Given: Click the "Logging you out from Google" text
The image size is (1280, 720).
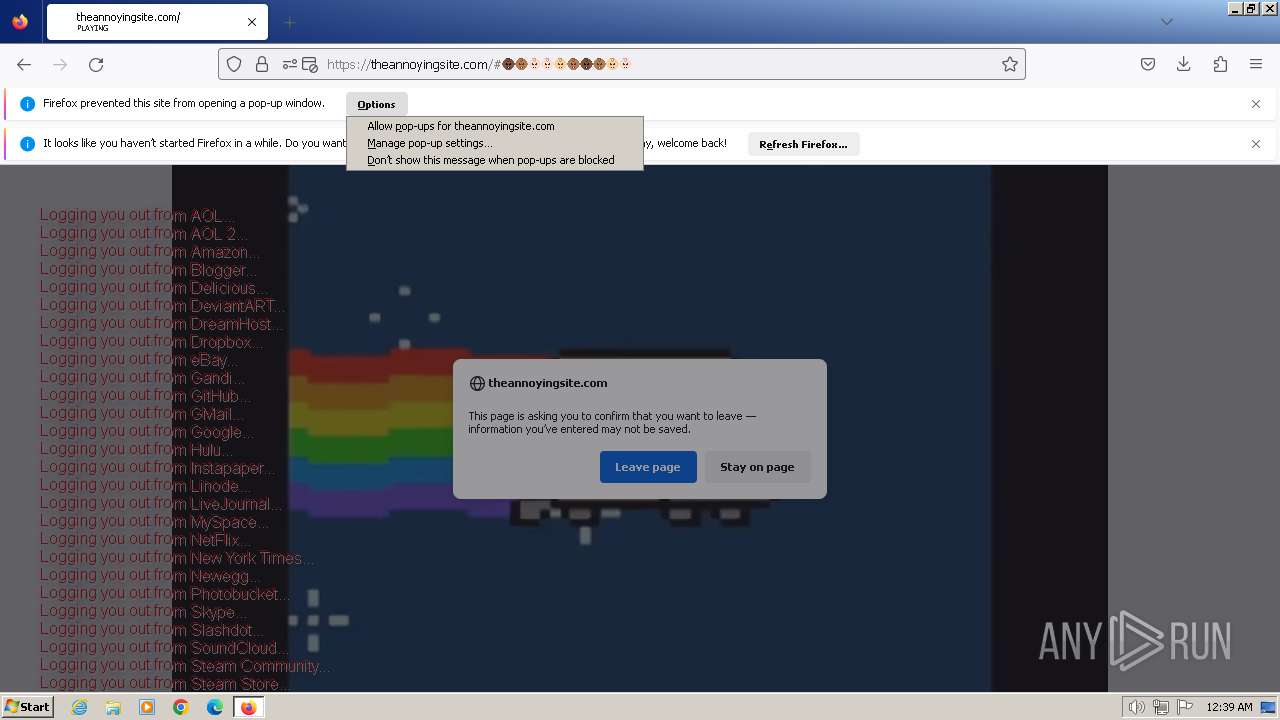Looking at the screenshot, I should pos(147,432).
